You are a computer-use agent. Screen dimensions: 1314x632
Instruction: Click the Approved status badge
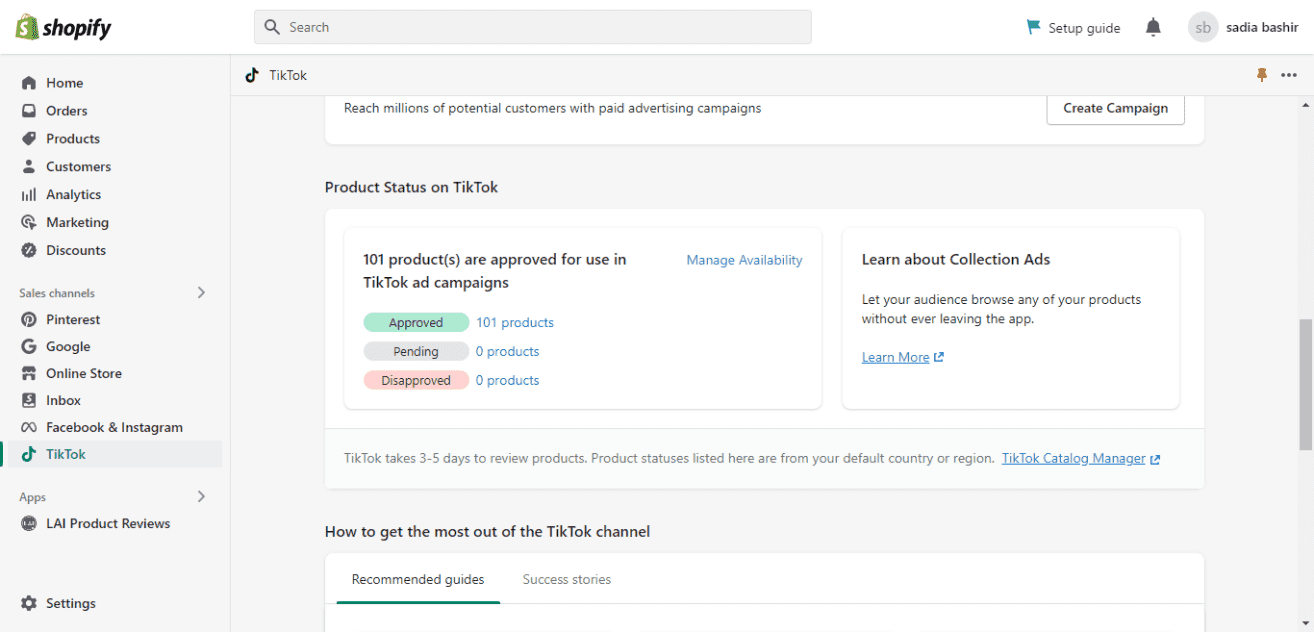(x=416, y=323)
